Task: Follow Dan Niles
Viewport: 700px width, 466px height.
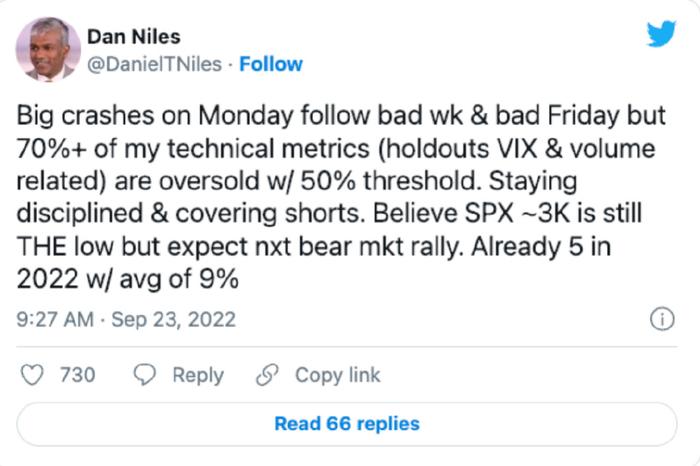Action: coord(271,64)
